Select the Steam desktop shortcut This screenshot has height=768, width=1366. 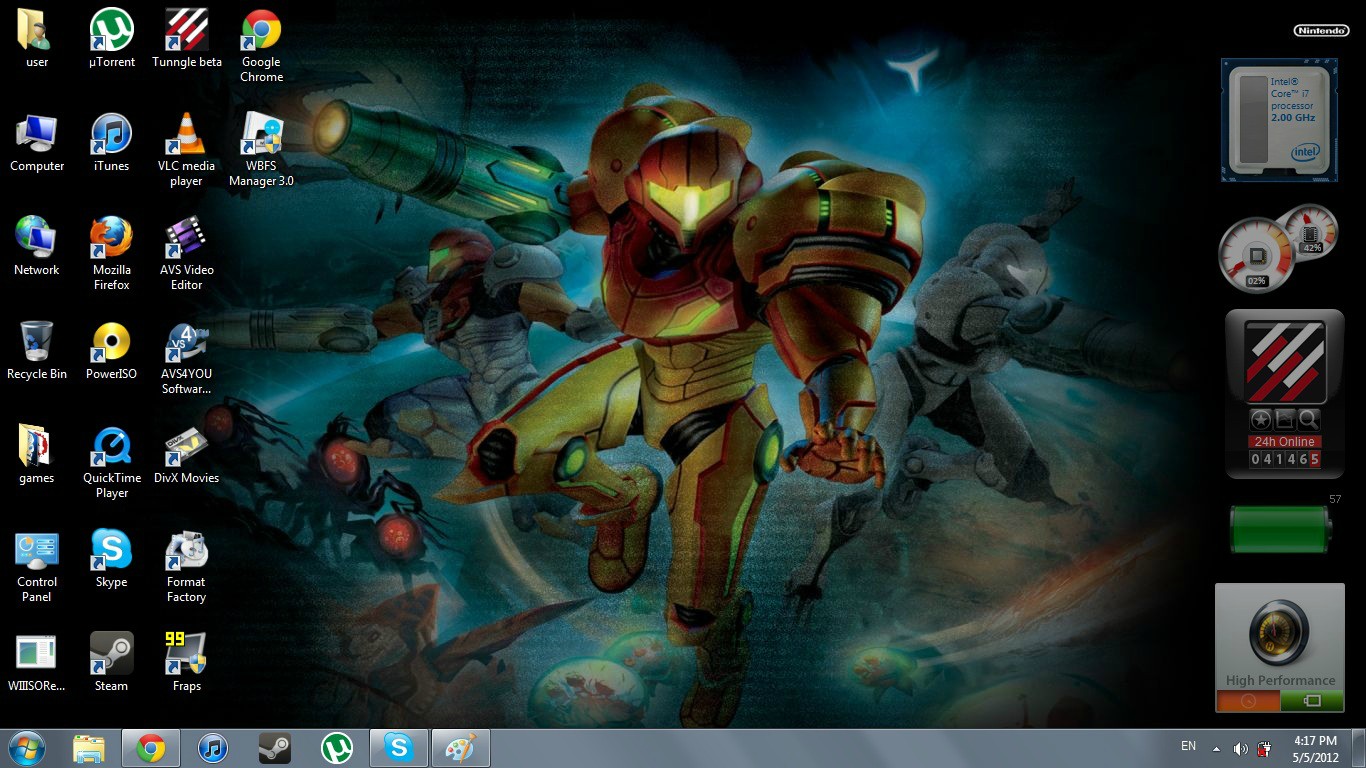112,663
